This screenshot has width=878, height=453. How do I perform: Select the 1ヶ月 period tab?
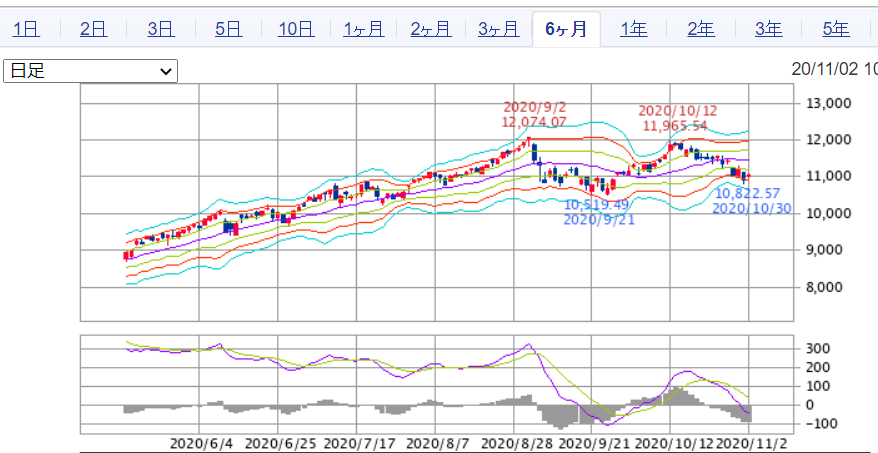point(363,29)
